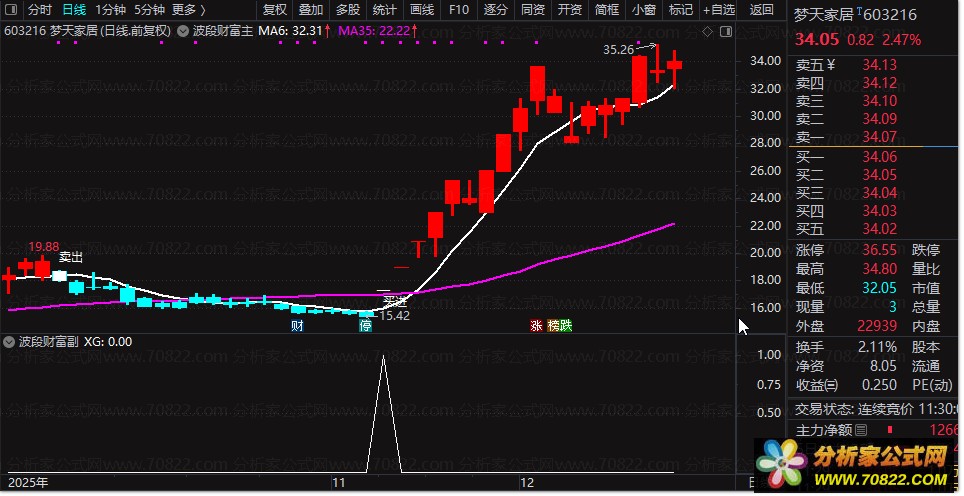Open the 主力净额 list icon
Image resolution: width=964 pixels, height=496 pixels.
(861, 430)
